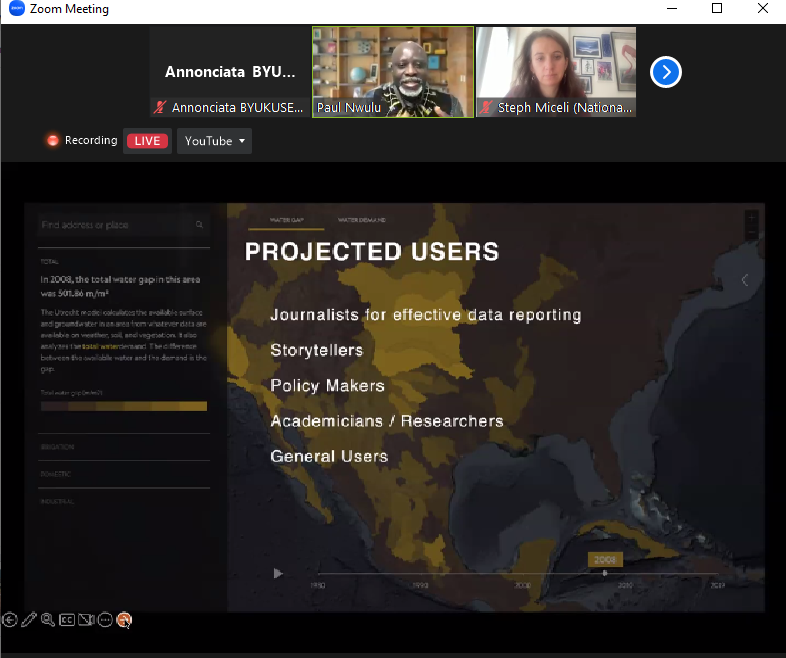Maximize the Zoom Meeting window
The width and height of the screenshot is (786, 658).
[x=717, y=9]
